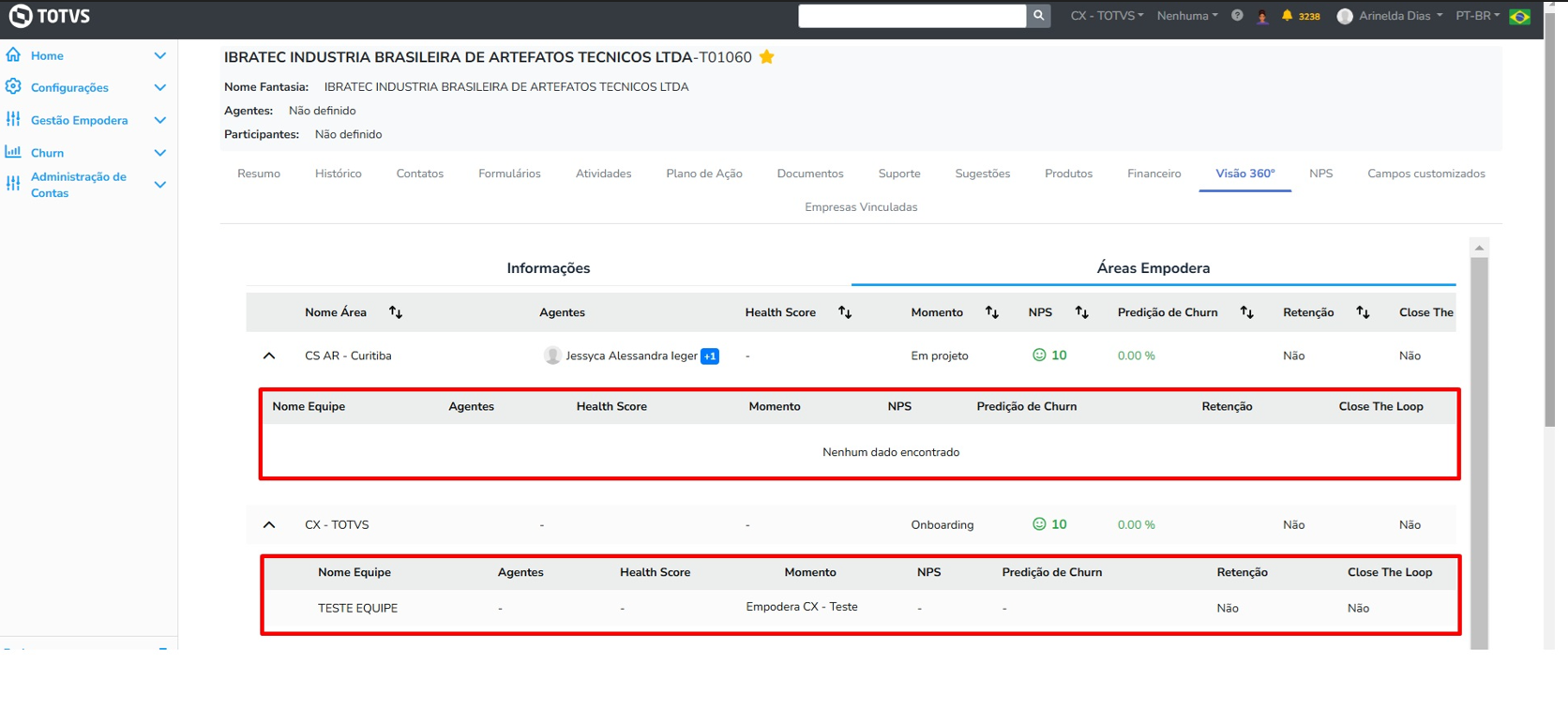Click the Administração de Contas icon
This screenshot has width=1568, height=711.
point(13,184)
